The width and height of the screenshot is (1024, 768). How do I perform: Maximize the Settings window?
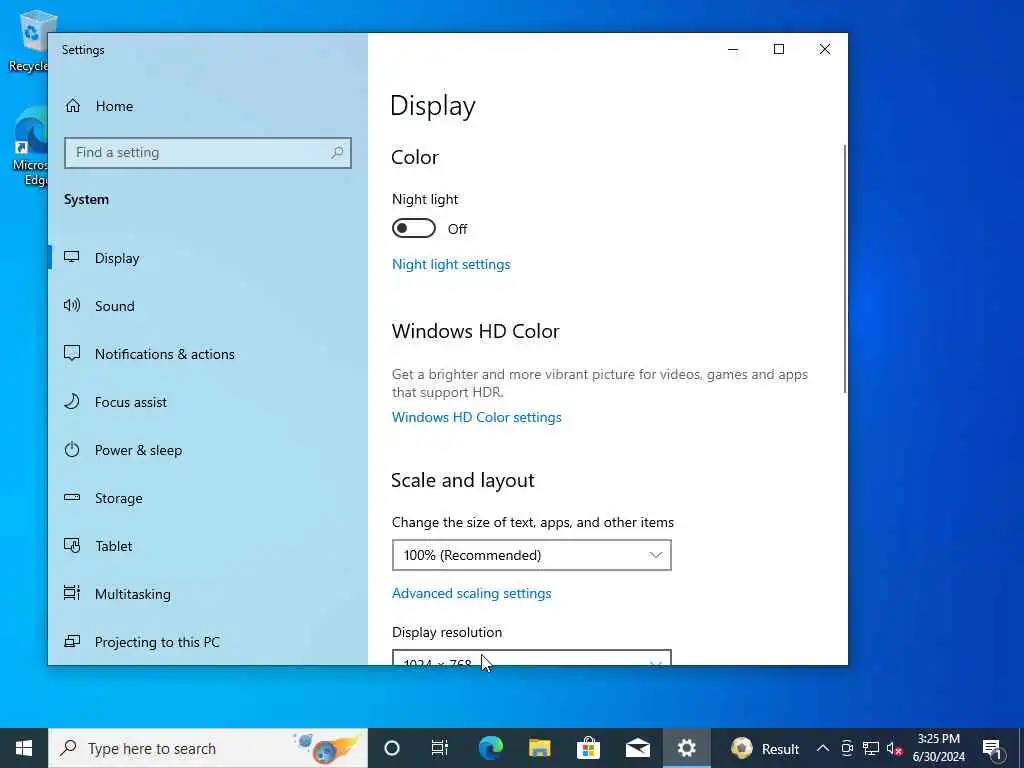pos(779,50)
